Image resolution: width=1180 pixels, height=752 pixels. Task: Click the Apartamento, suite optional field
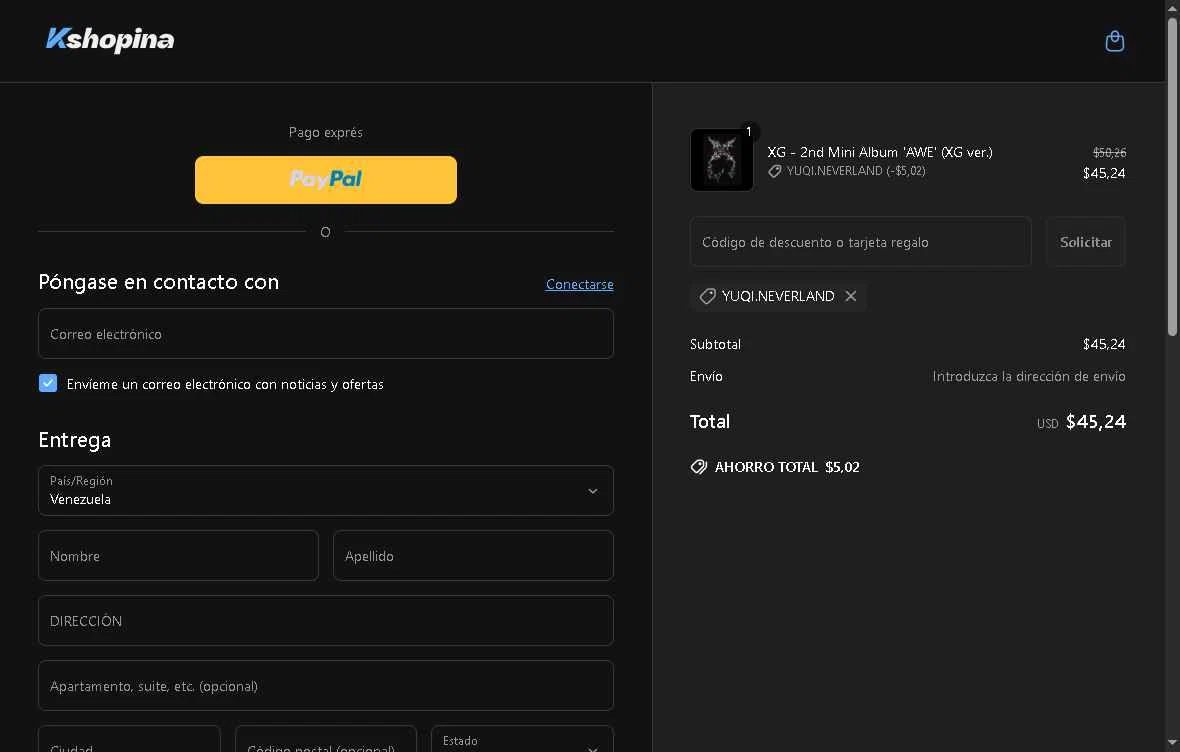[x=326, y=685]
